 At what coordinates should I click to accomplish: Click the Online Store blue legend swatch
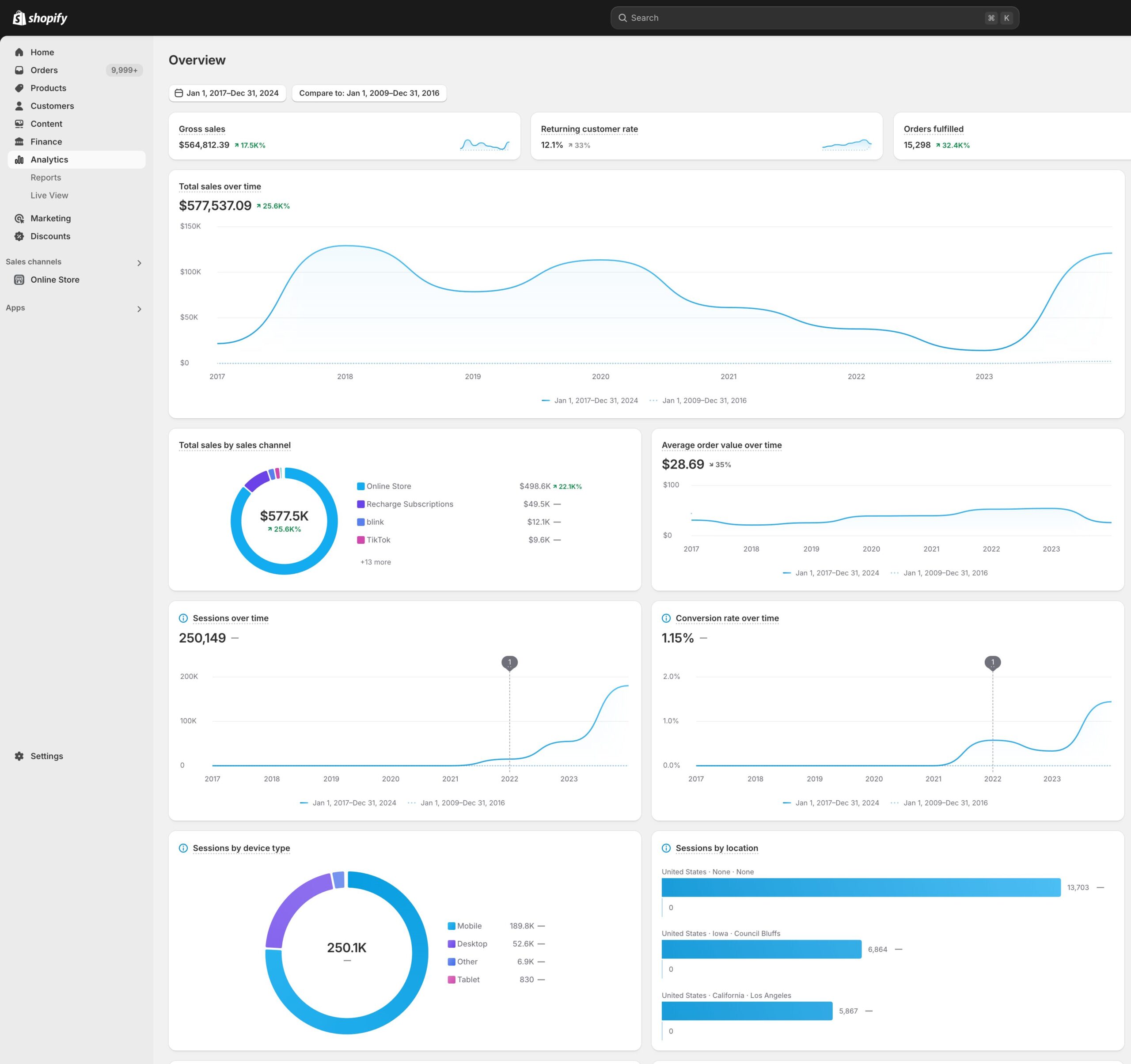pyautogui.click(x=361, y=486)
